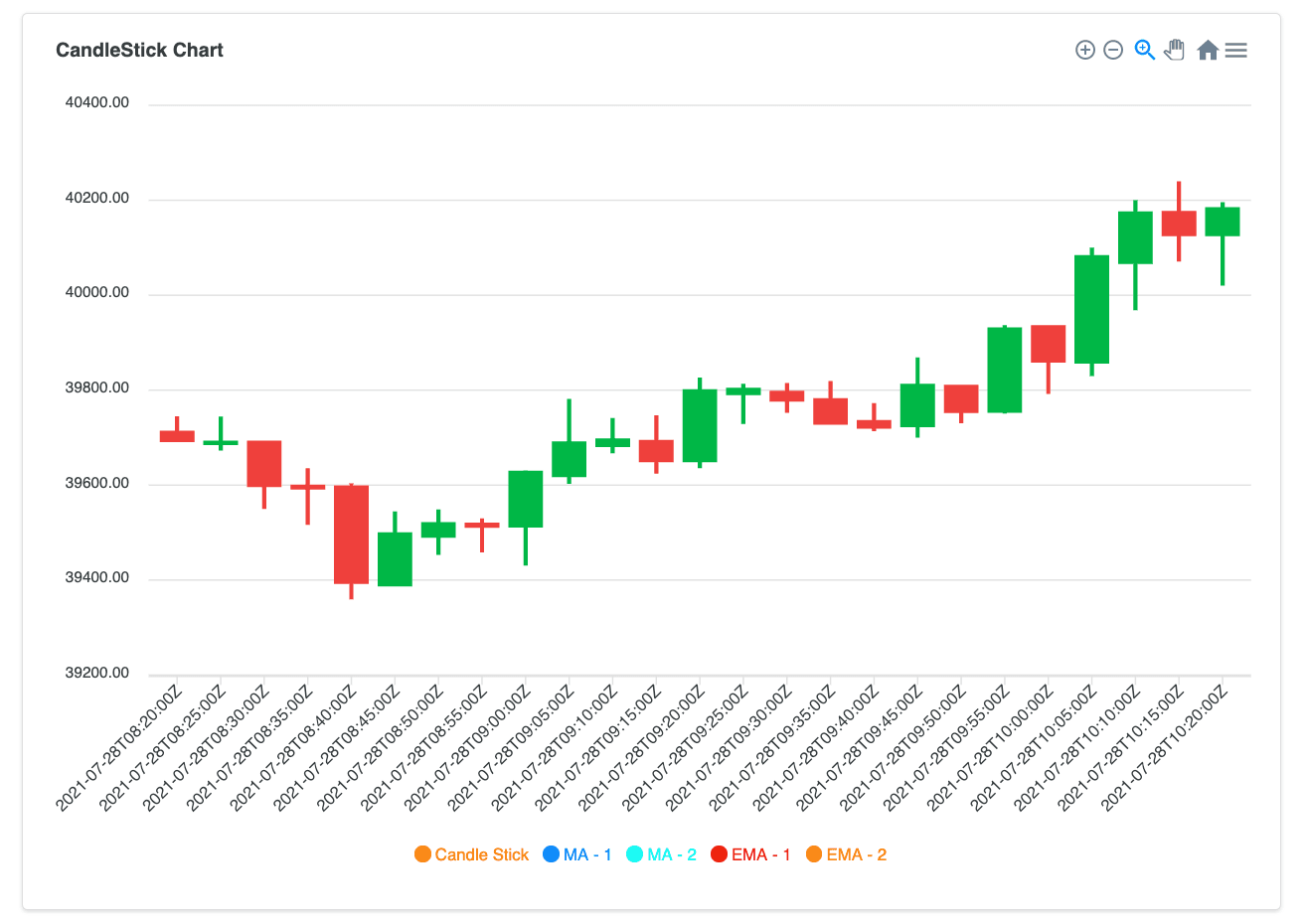Click the zoom in plus icon
Screen dimensions: 1306x924
(1085, 50)
